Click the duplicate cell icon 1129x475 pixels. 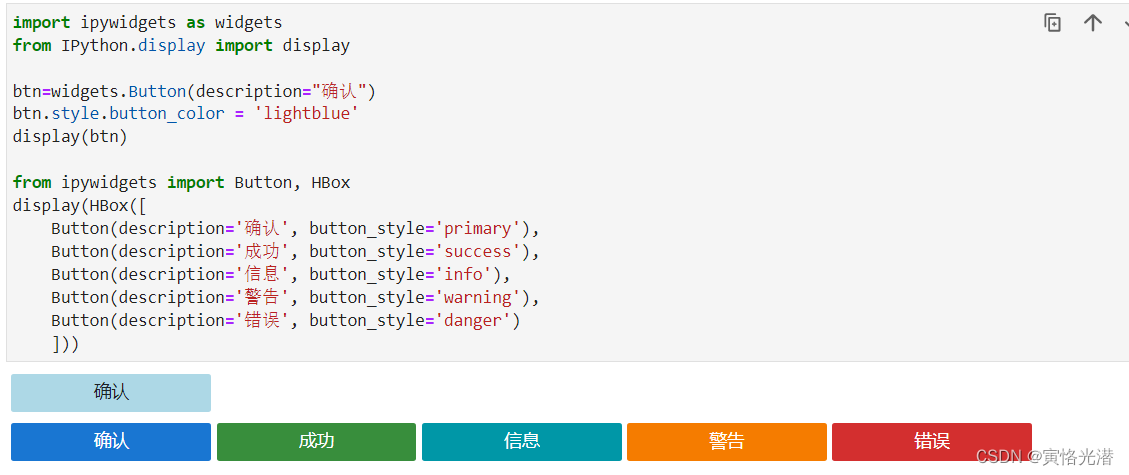[1053, 23]
